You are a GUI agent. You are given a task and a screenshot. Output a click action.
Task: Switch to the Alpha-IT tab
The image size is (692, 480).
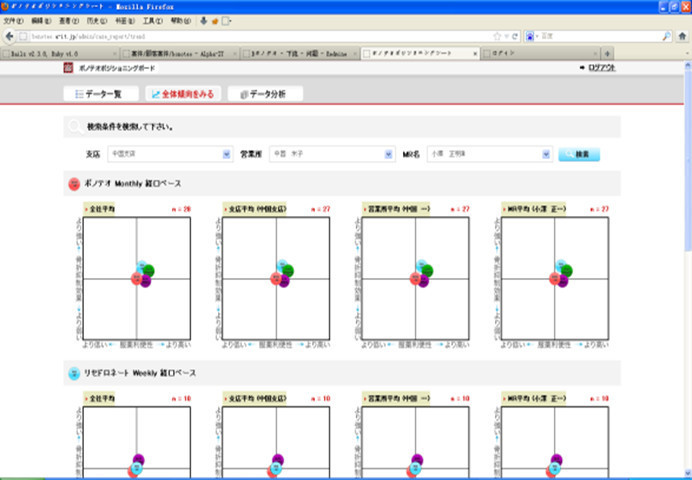180,54
